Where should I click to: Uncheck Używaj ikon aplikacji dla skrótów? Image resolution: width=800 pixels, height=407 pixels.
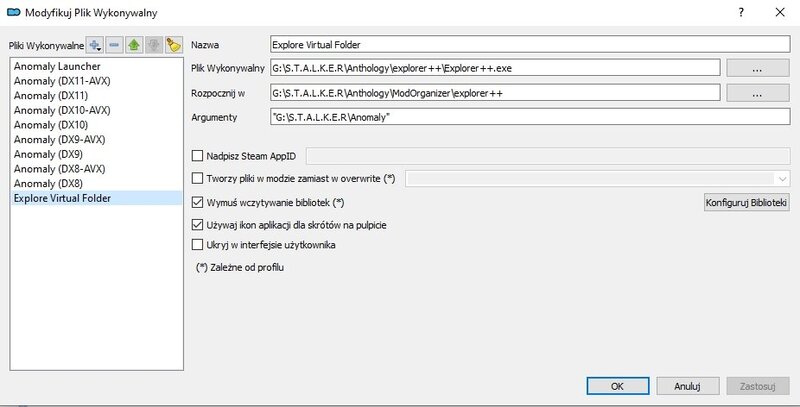pyautogui.click(x=197, y=224)
